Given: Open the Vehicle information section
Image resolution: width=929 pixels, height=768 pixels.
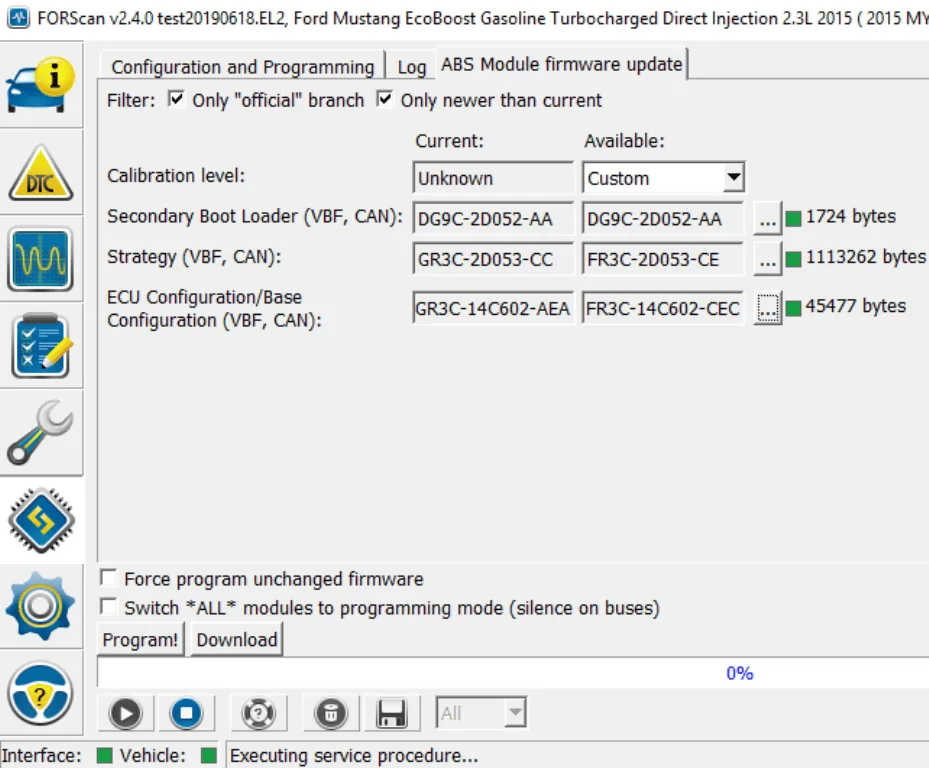Looking at the screenshot, I should point(41,85).
